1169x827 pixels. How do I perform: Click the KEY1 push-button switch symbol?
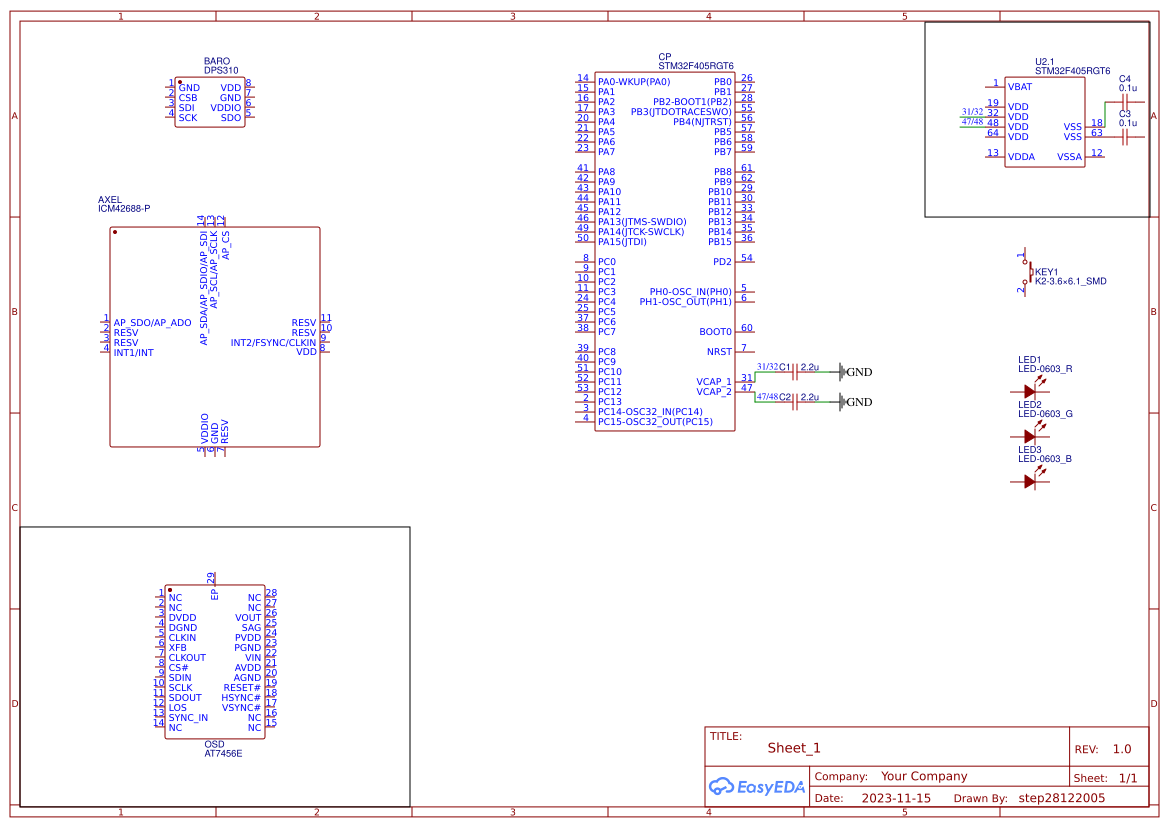pos(1026,272)
